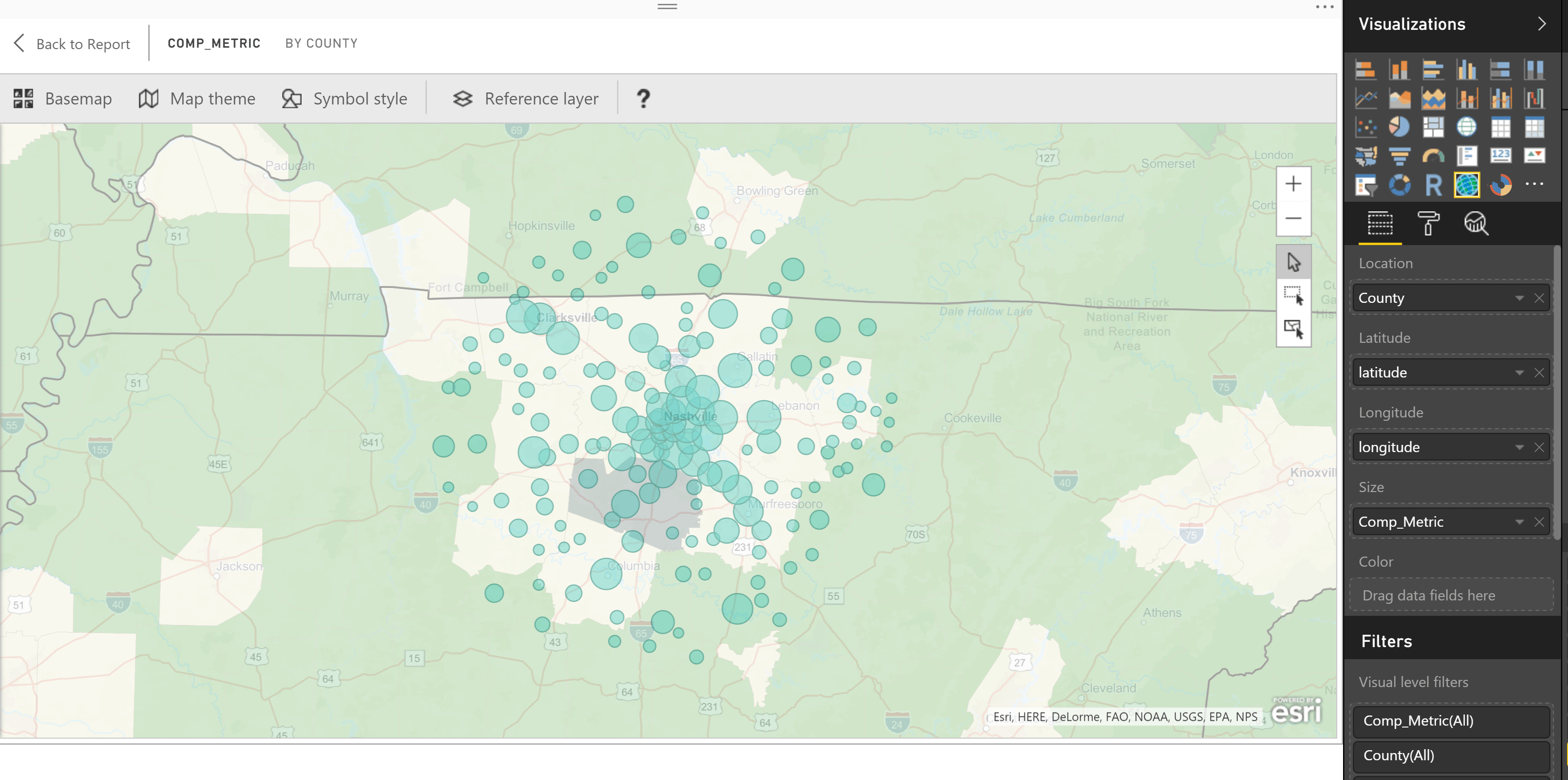Viewport: 1568px width, 780px height.
Task: Choose the gauge visualization icon
Action: pyautogui.click(x=1433, y=156)
